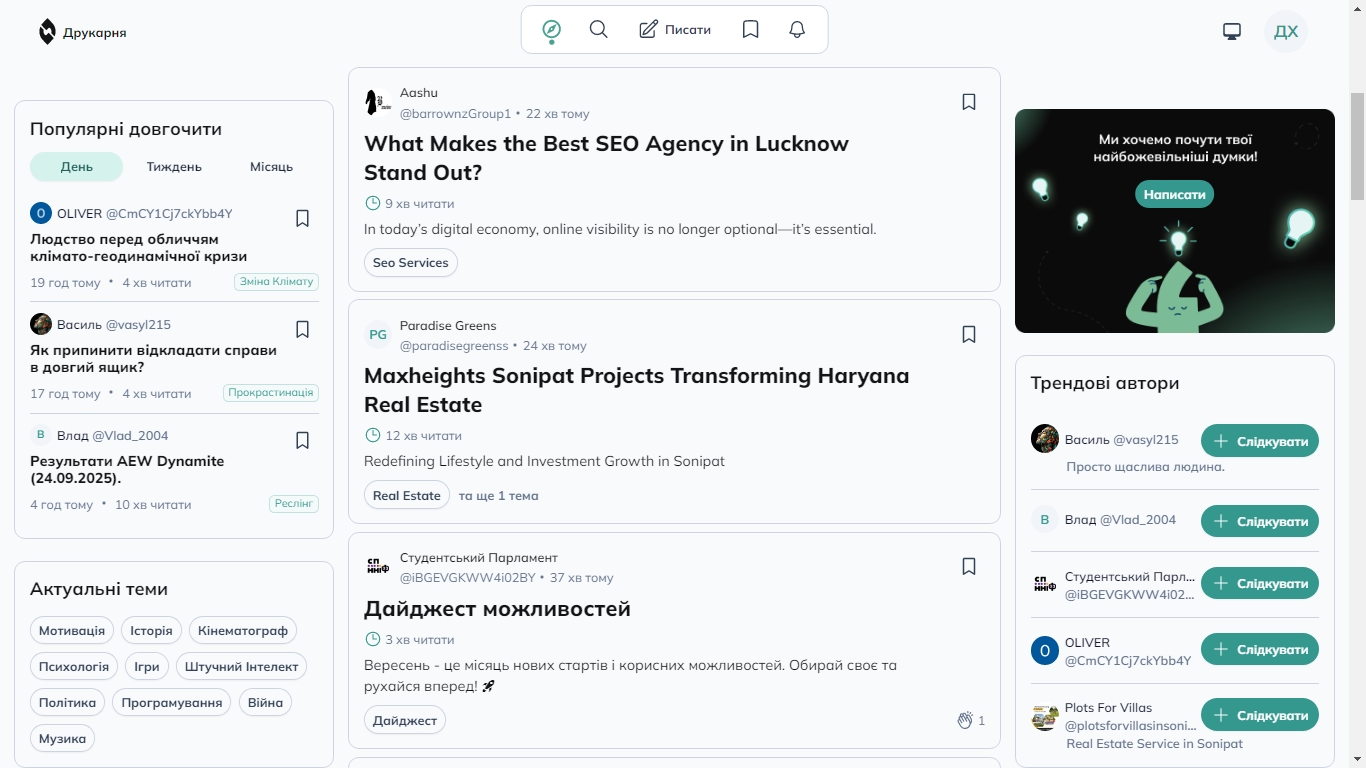Viewport: 1366px width, 768px height.
Task: Select the Штучний Інтелект topic
Action: [242, 667]
